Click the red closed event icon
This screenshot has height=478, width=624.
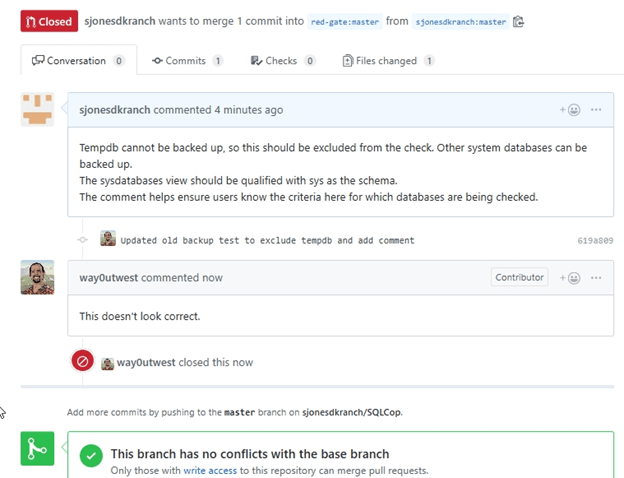83,361
